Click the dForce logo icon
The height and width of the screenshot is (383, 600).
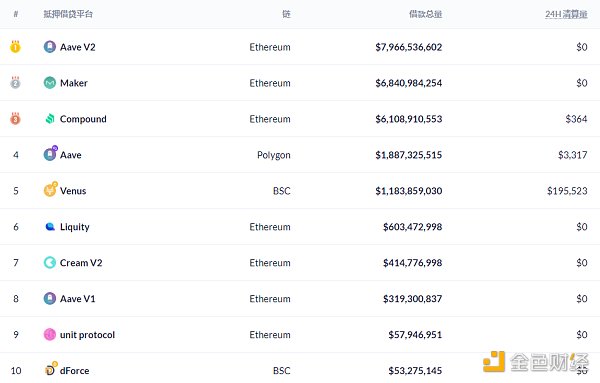pos(51,369)
